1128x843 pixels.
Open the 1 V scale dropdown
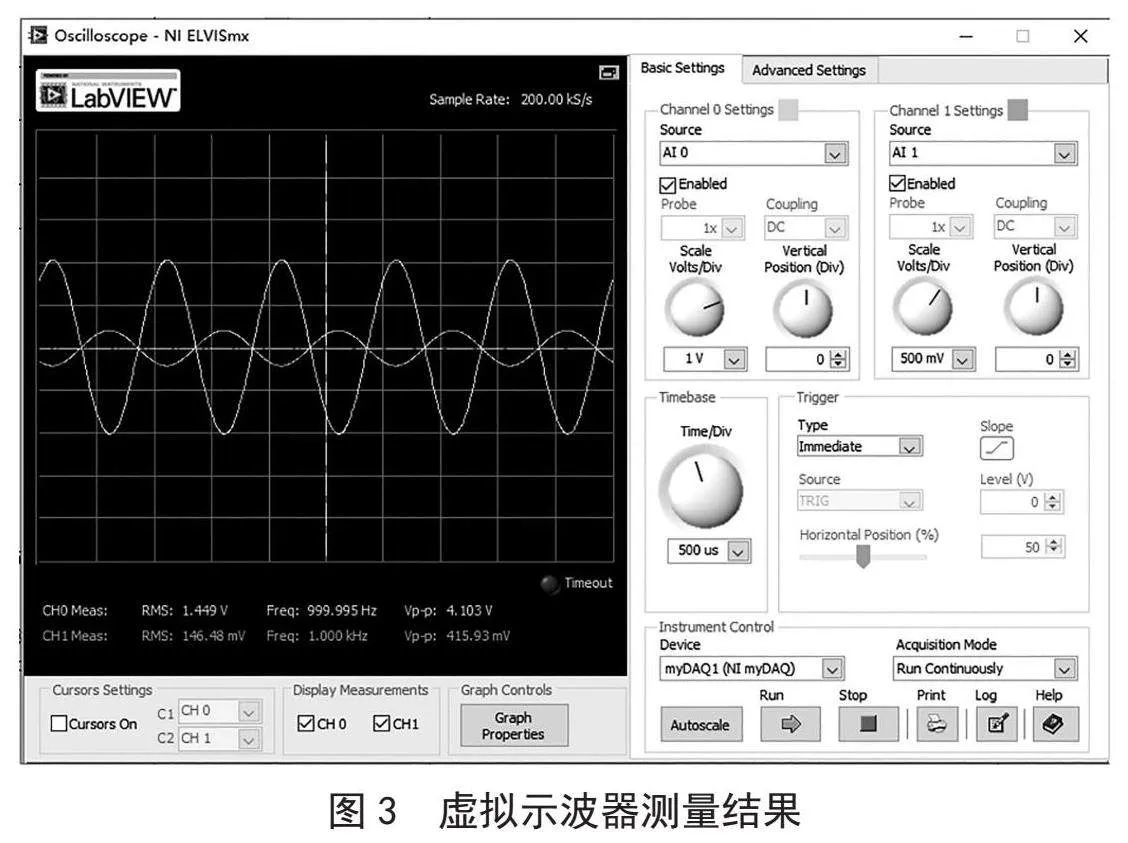[734, 359]
